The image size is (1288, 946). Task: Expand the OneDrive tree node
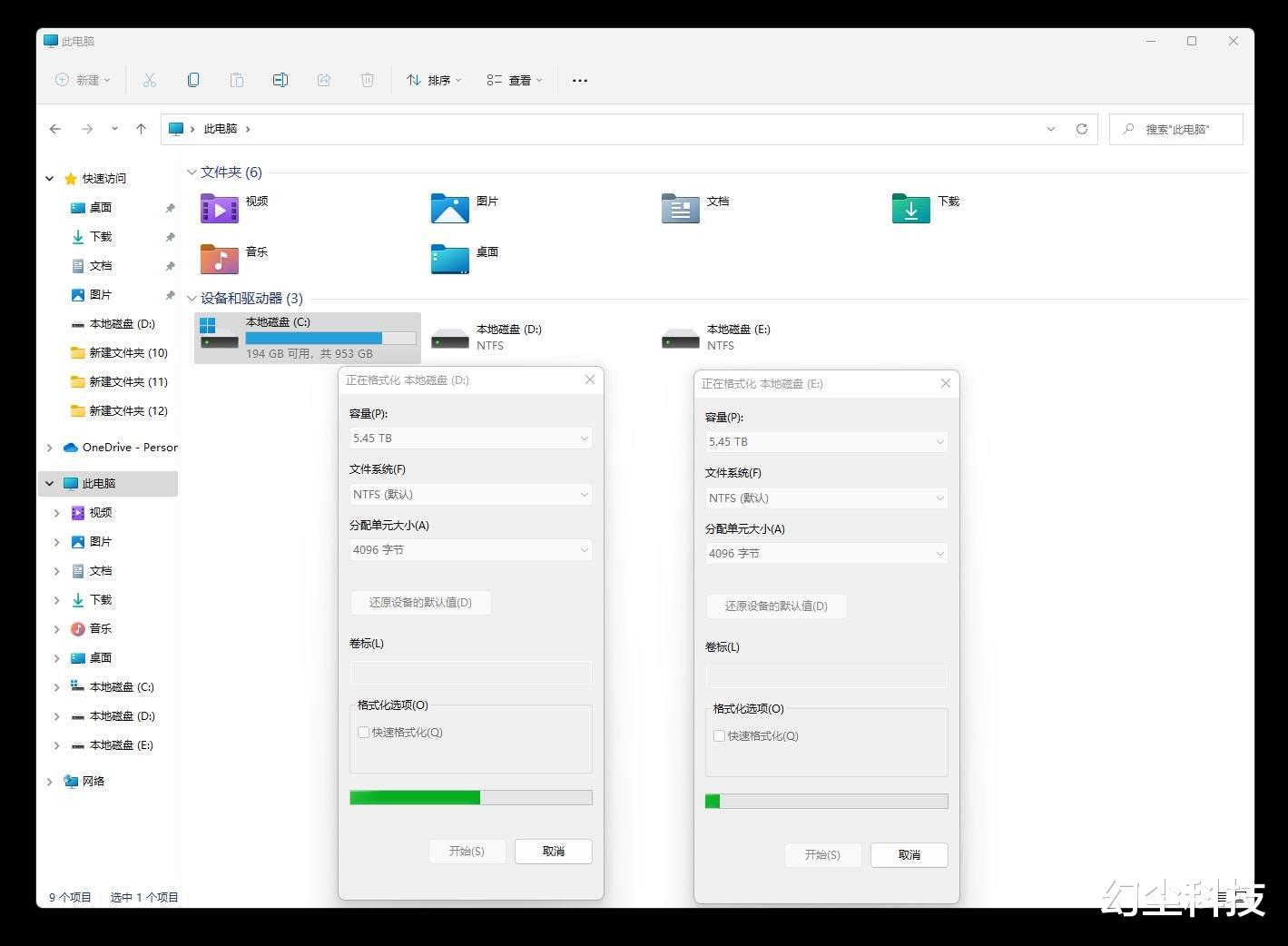pyautogui.click(x=49, y=448)
